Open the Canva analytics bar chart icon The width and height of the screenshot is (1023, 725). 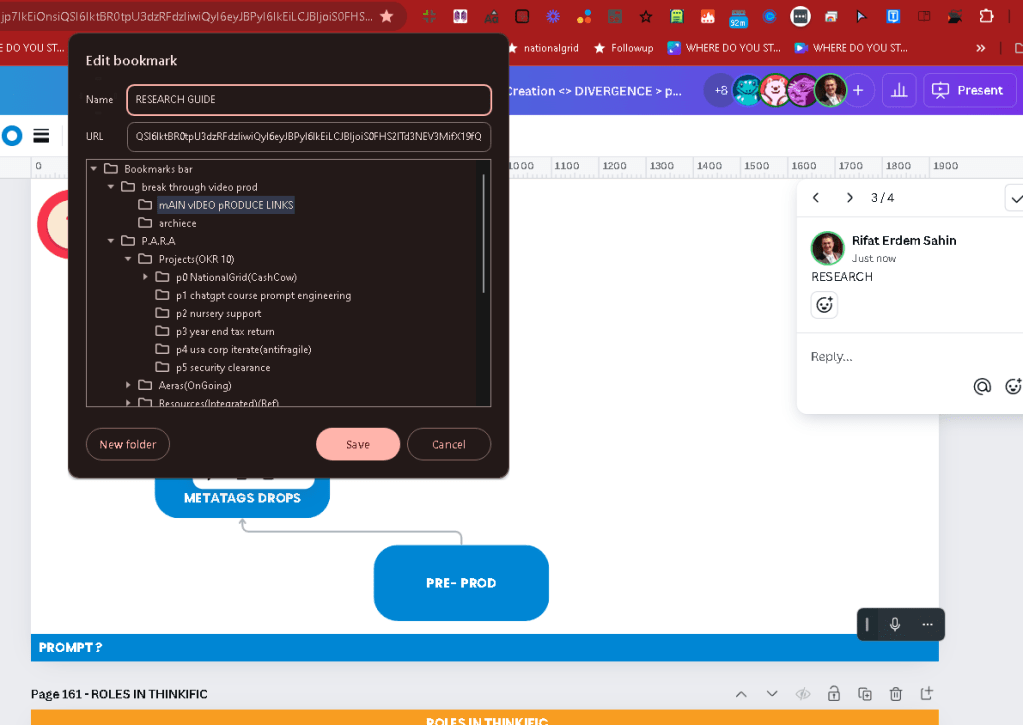tap(899, 90)
